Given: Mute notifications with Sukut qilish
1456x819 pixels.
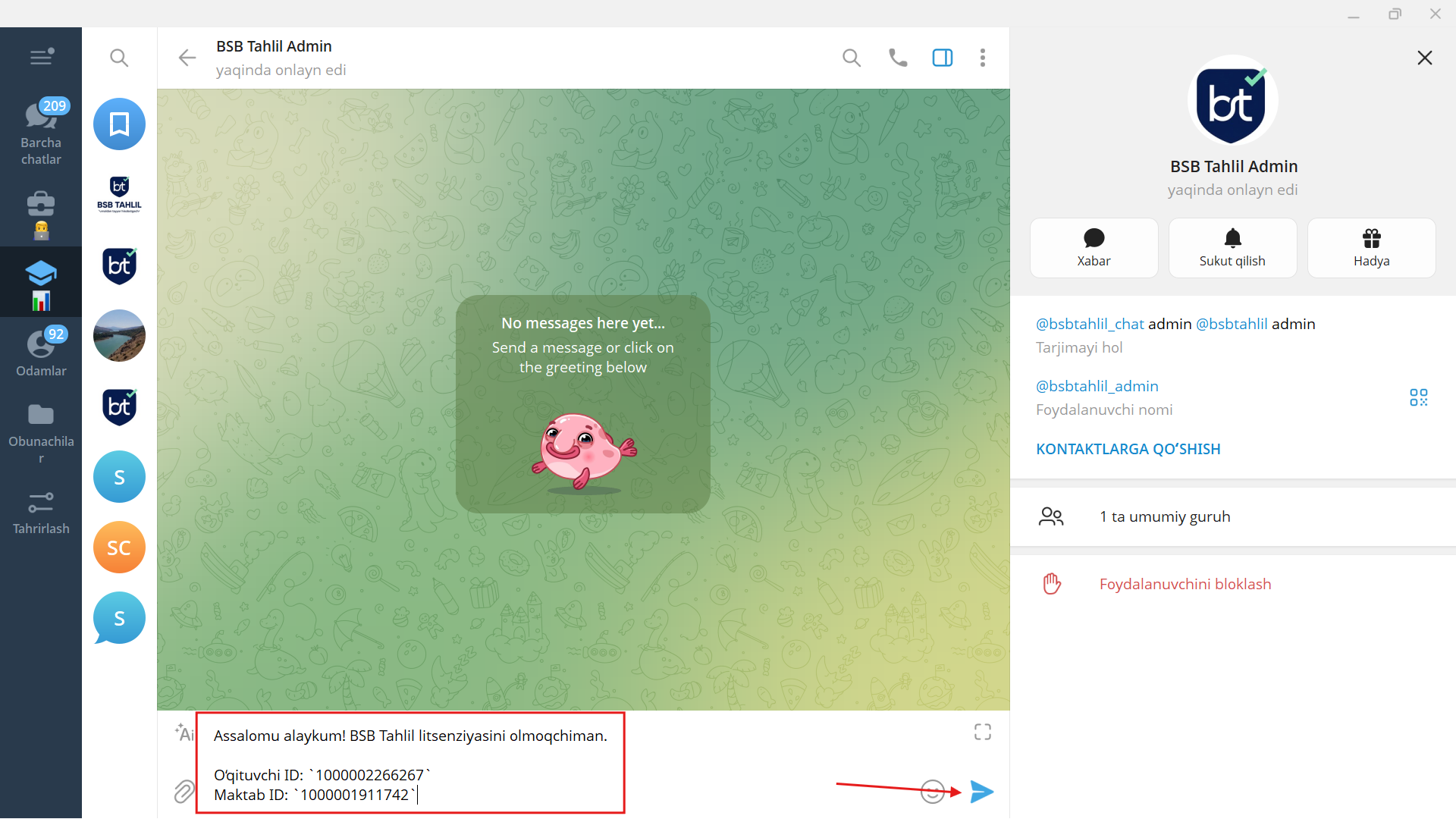Looking at the screenshot, I should 1232,248.
